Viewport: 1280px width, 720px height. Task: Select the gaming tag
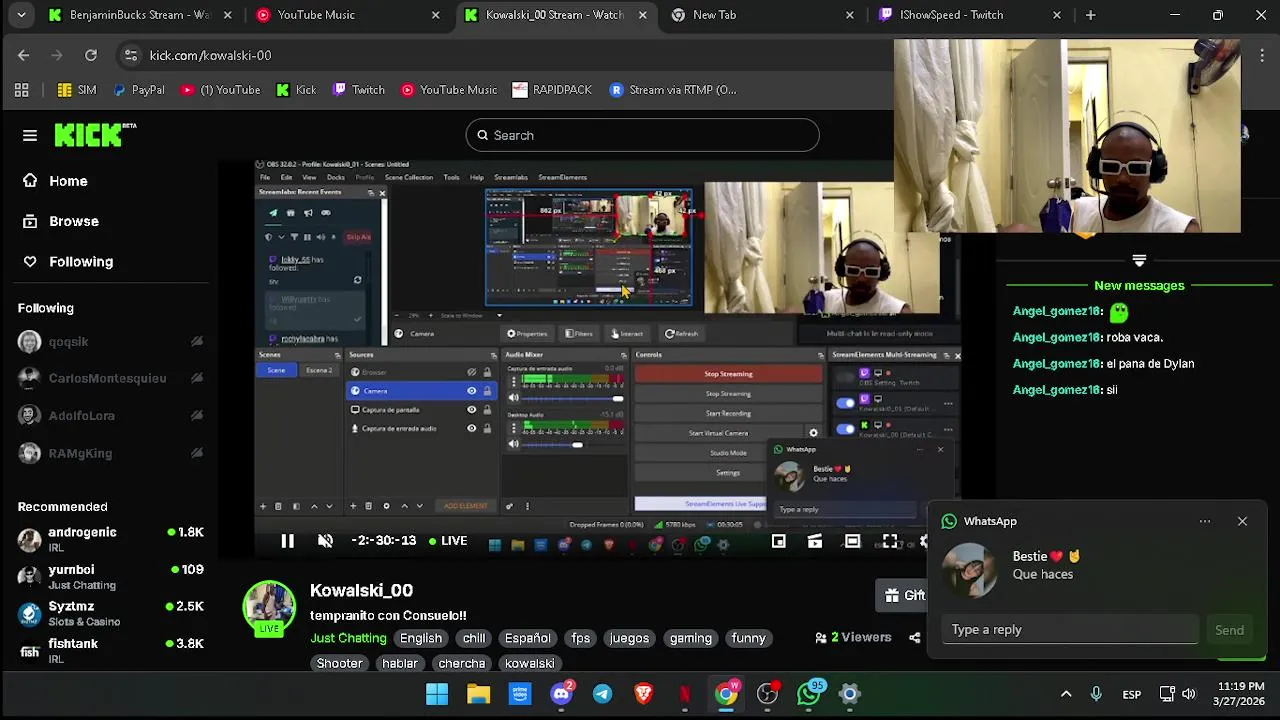tap(691, 638)
